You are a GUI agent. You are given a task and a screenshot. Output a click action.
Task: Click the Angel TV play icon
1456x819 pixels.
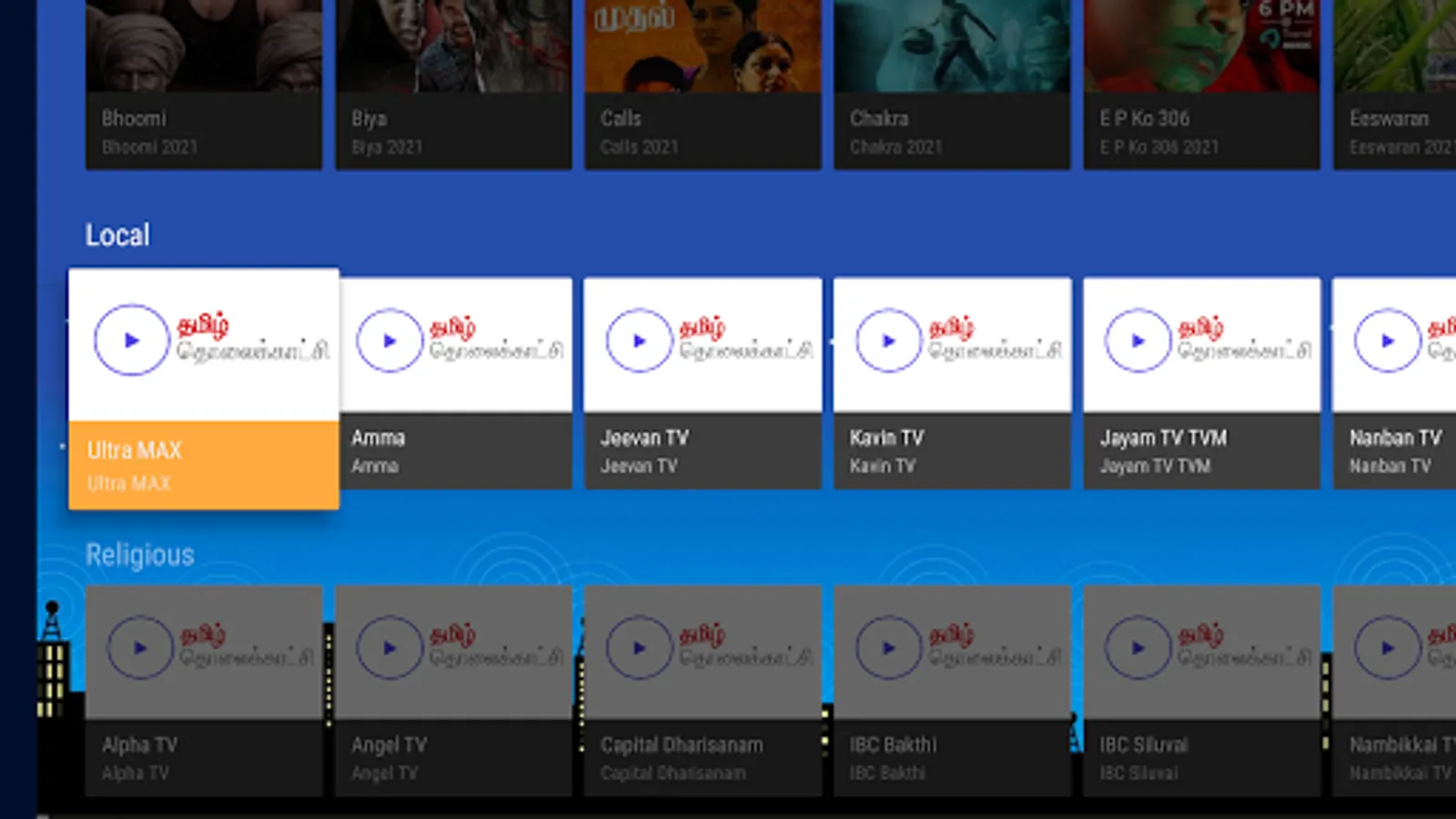coord(389,648)
